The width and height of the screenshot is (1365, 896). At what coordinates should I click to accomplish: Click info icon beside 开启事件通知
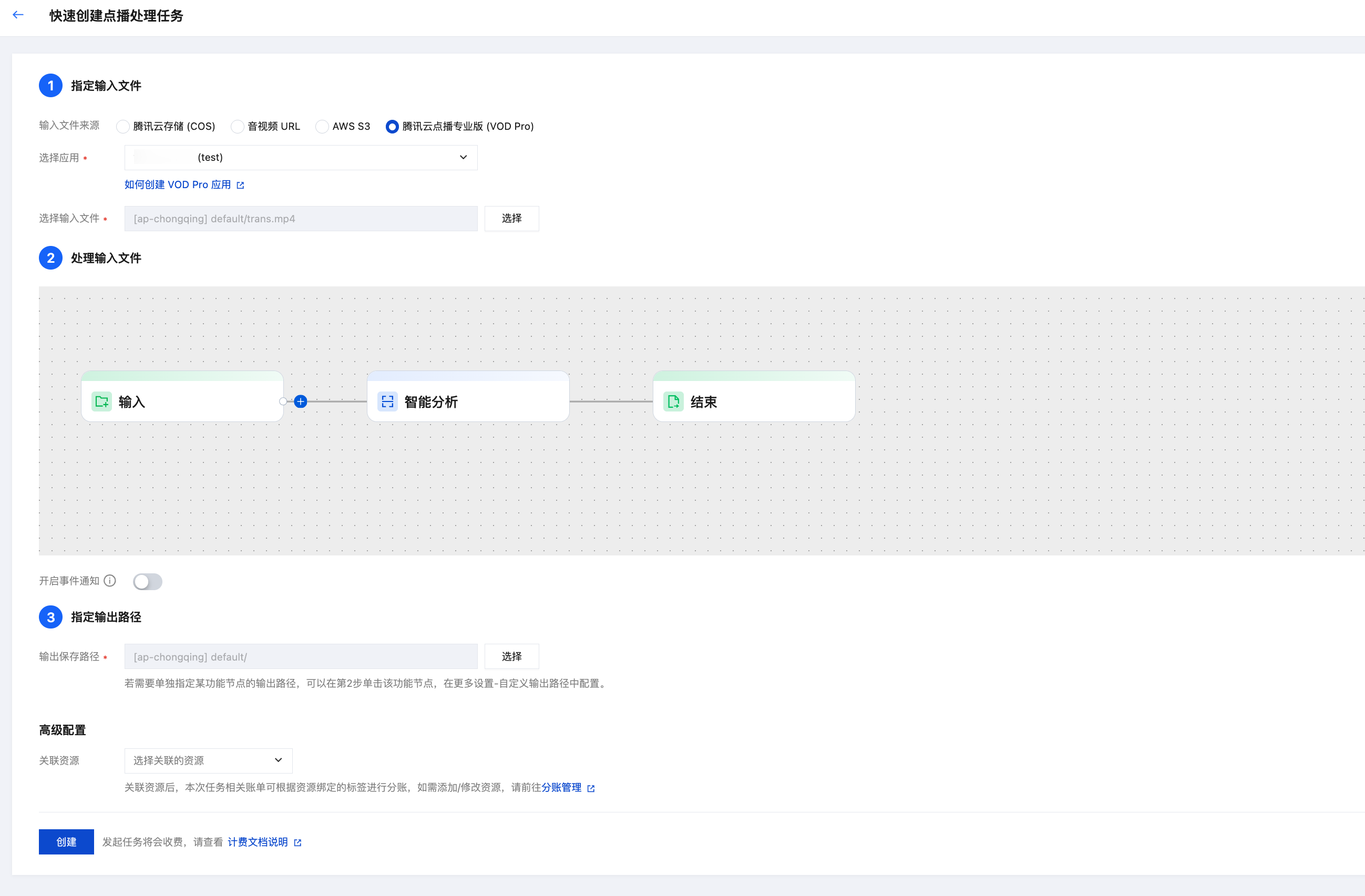tap(110, 581)
